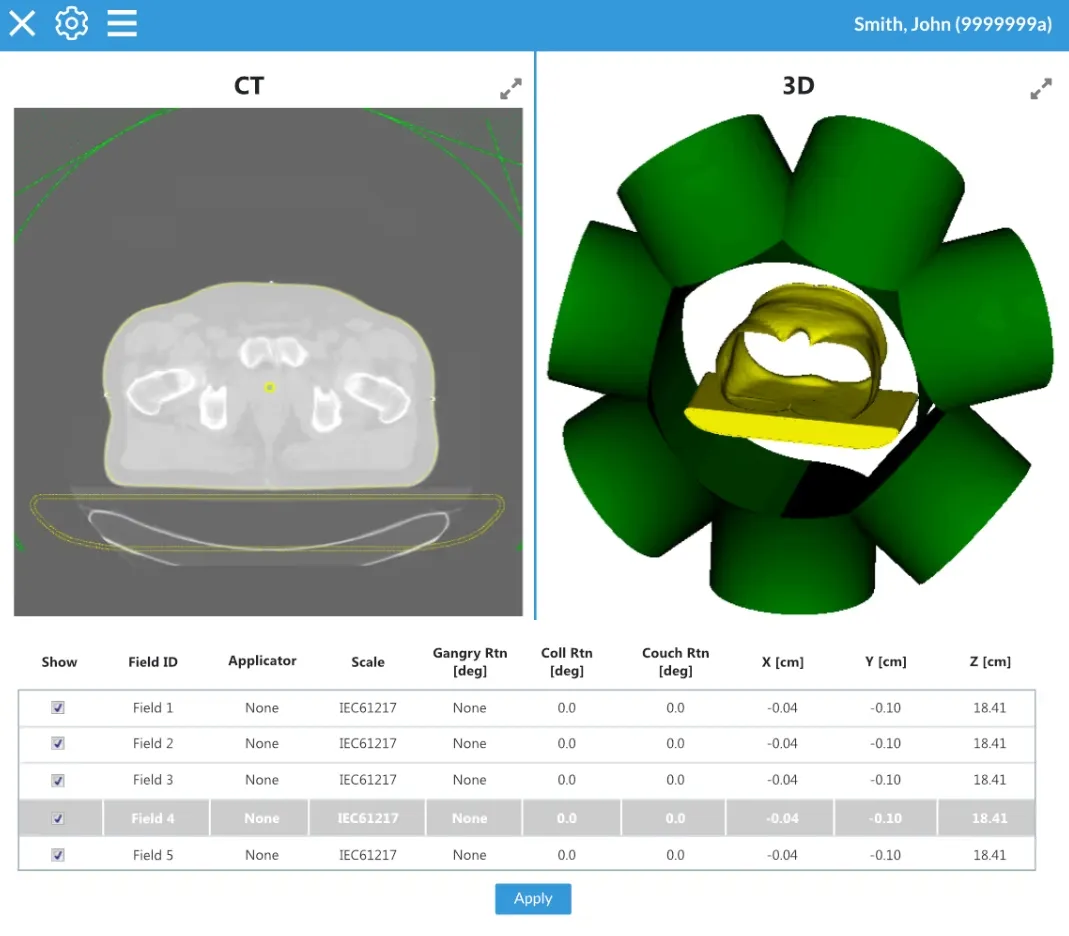Select the Field 2 row label

coord(153,743)
